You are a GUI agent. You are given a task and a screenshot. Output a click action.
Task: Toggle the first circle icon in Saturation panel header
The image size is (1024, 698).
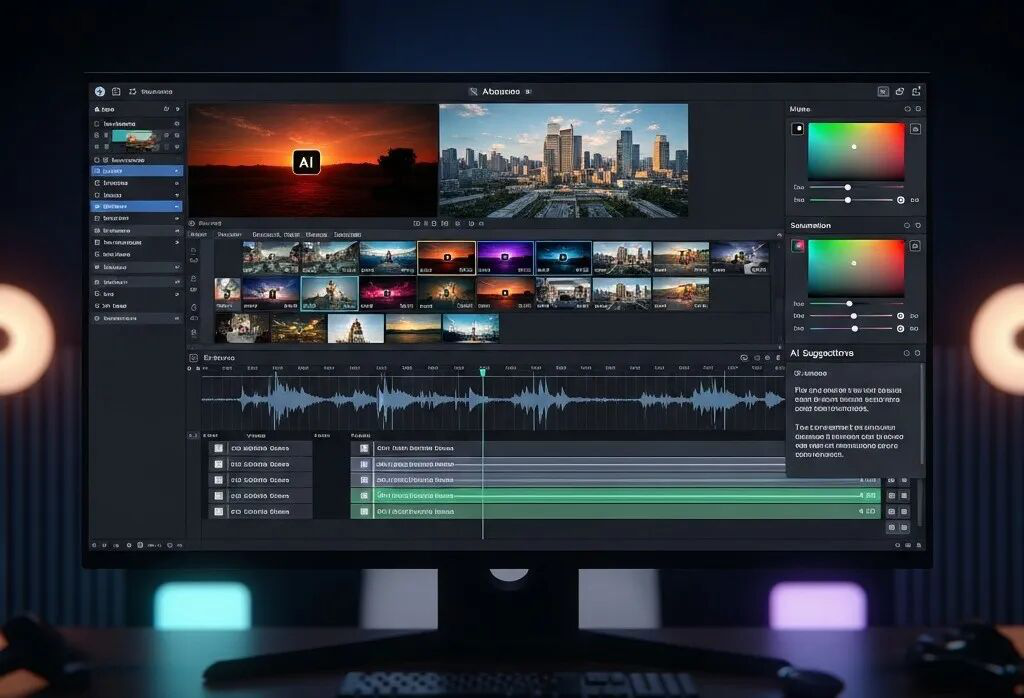907,226
